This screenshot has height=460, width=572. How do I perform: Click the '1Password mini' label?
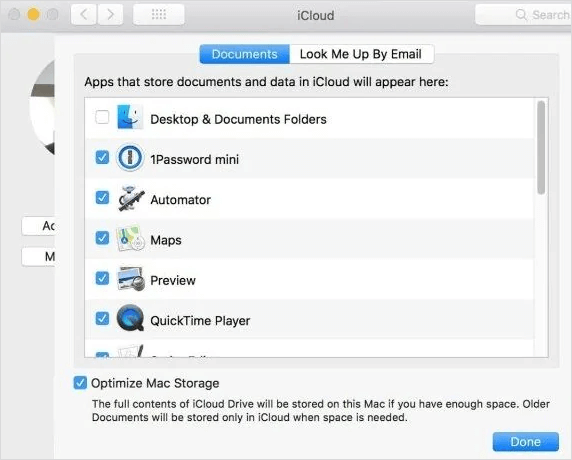(194, 159)
